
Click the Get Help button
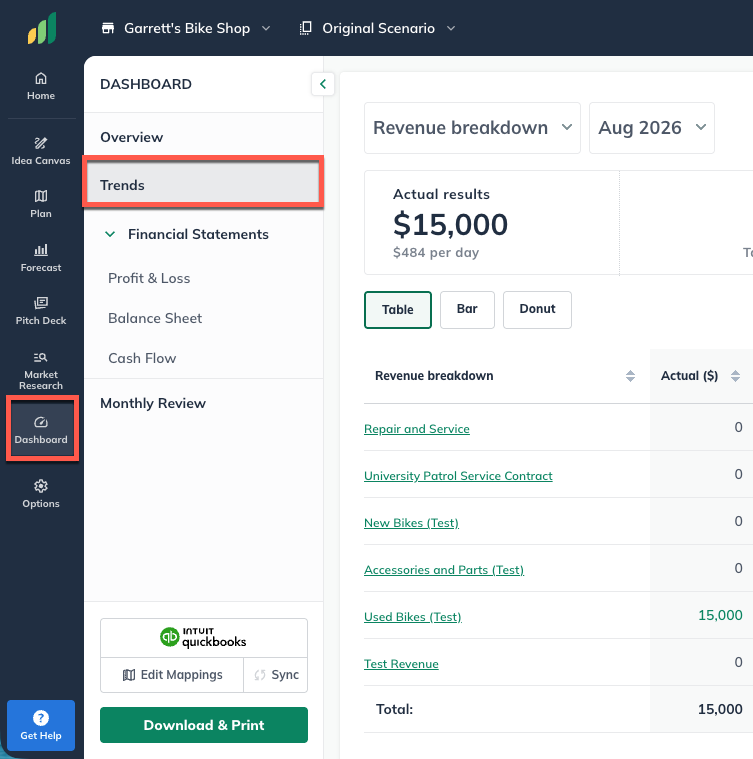[41, 725]
